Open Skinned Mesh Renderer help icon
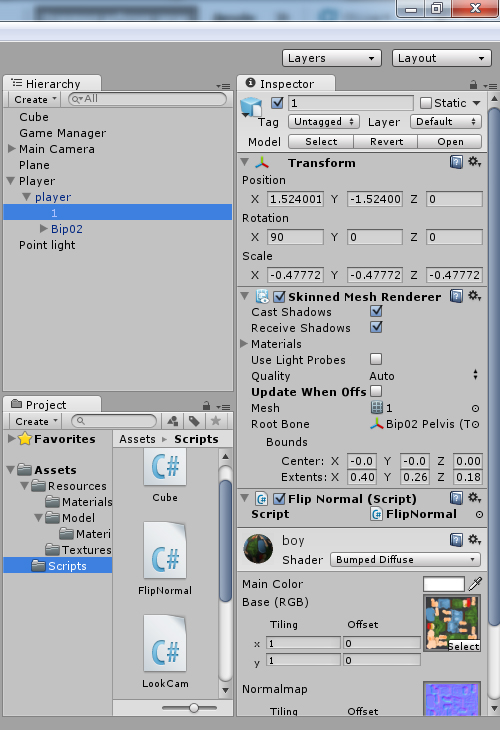 pyautogui.click(x=456, y=296)
